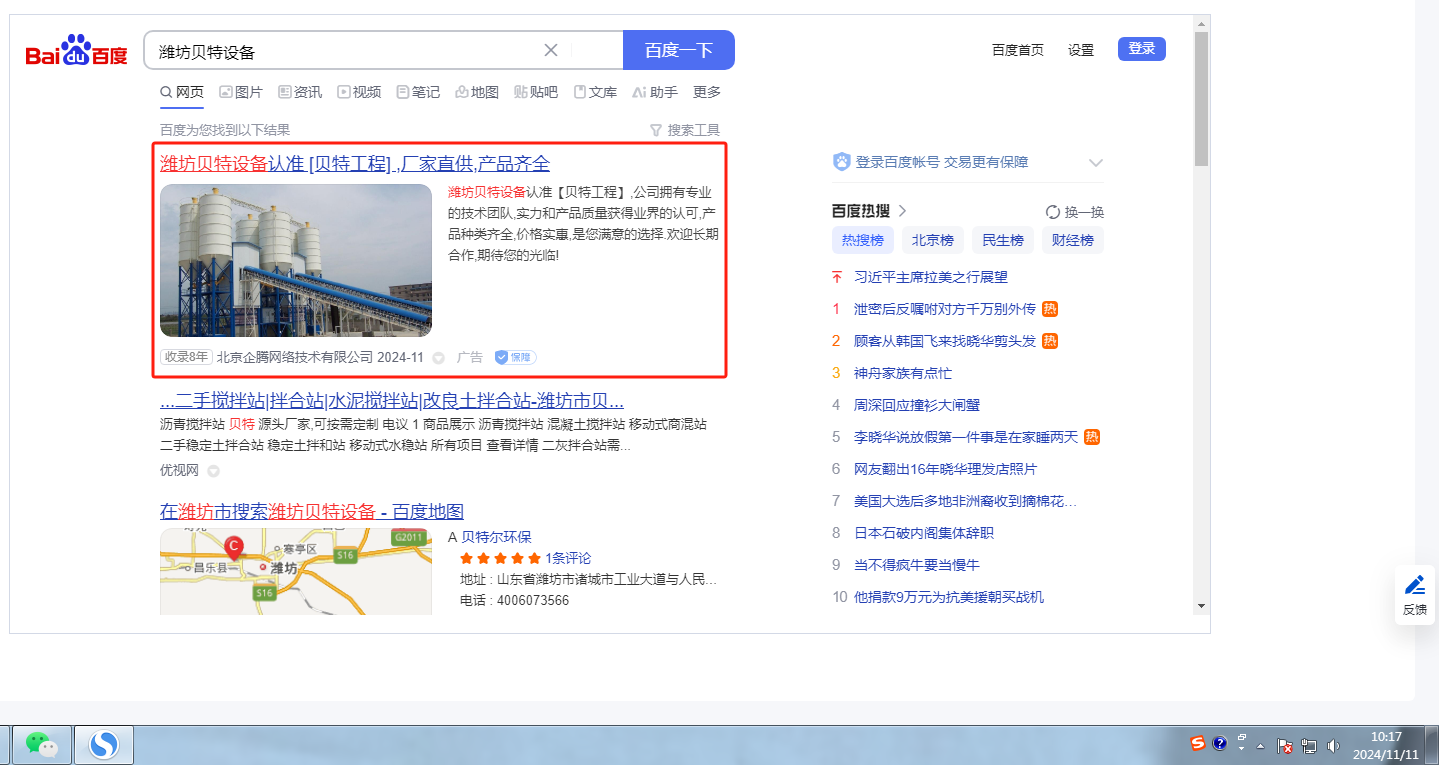
Task: Open hot topic 当不得疯牛要当慢牛
Action: (917, 565)
